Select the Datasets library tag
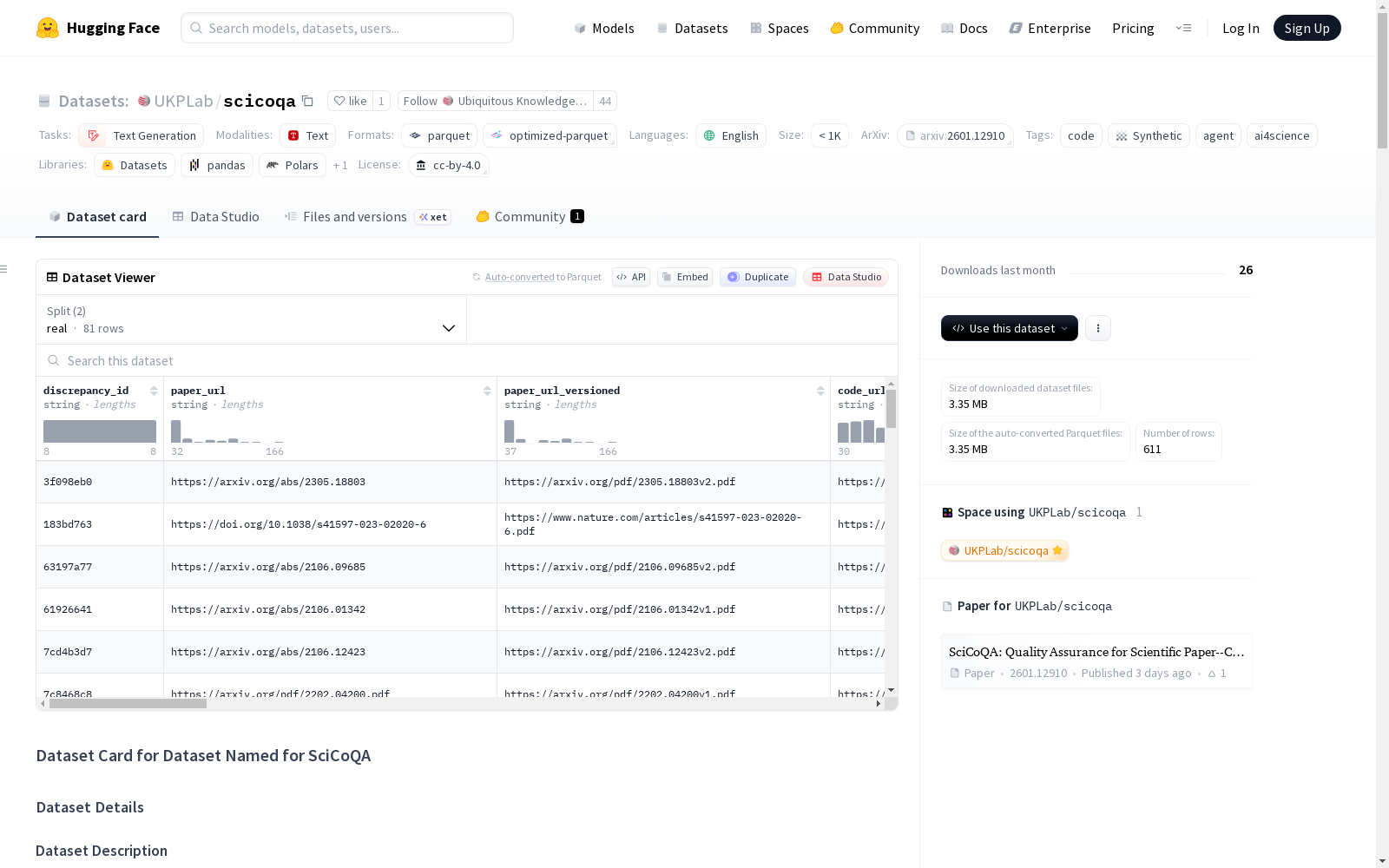This screenshot has width=1389, height=868. [135, 165]
